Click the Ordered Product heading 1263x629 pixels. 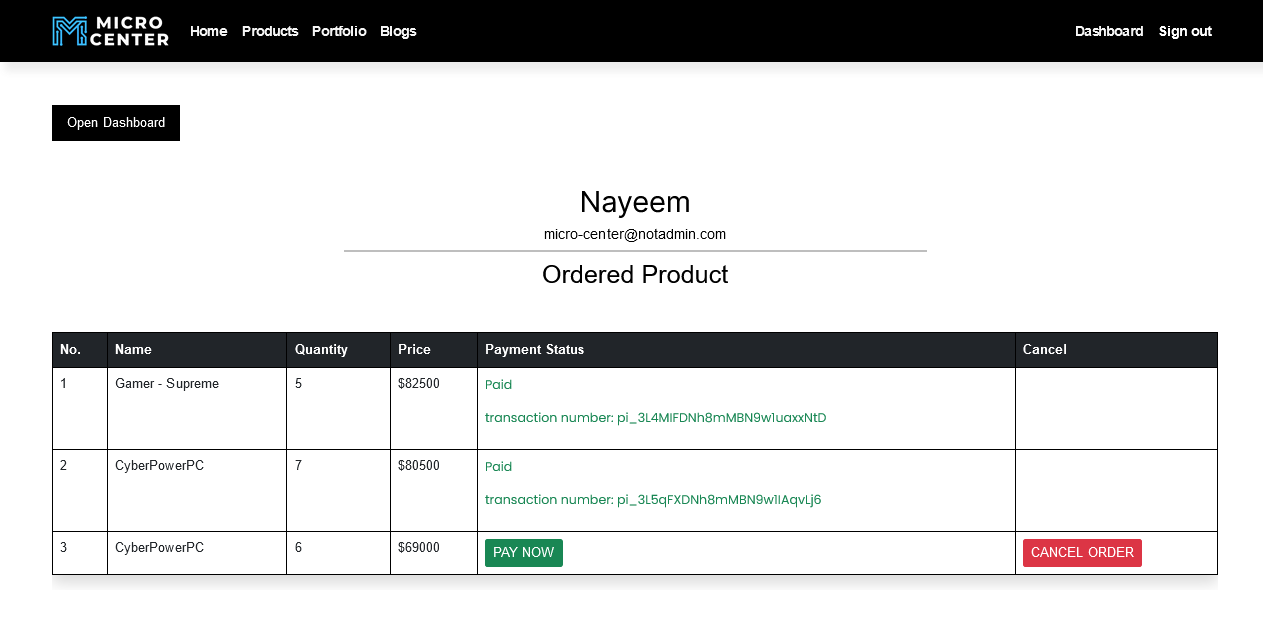[x=635, y=275]
